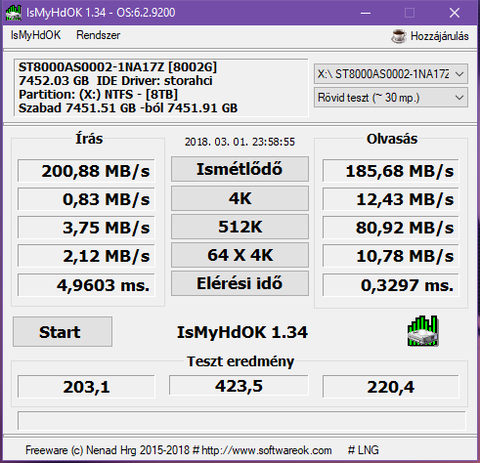Expand the X:\ ST8000AS0002 drive dropdown
This screenshot has height=463, width=480.
[x=391, y=74]
